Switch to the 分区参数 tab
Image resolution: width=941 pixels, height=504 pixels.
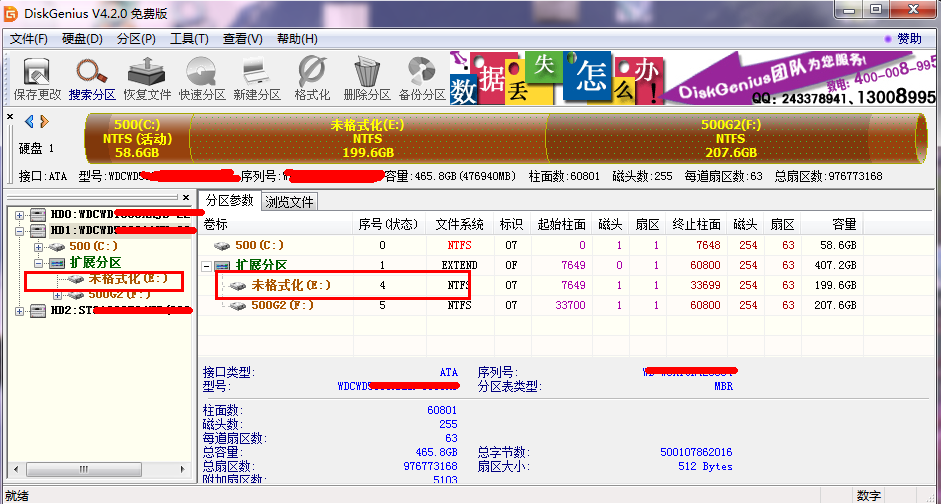230,200
